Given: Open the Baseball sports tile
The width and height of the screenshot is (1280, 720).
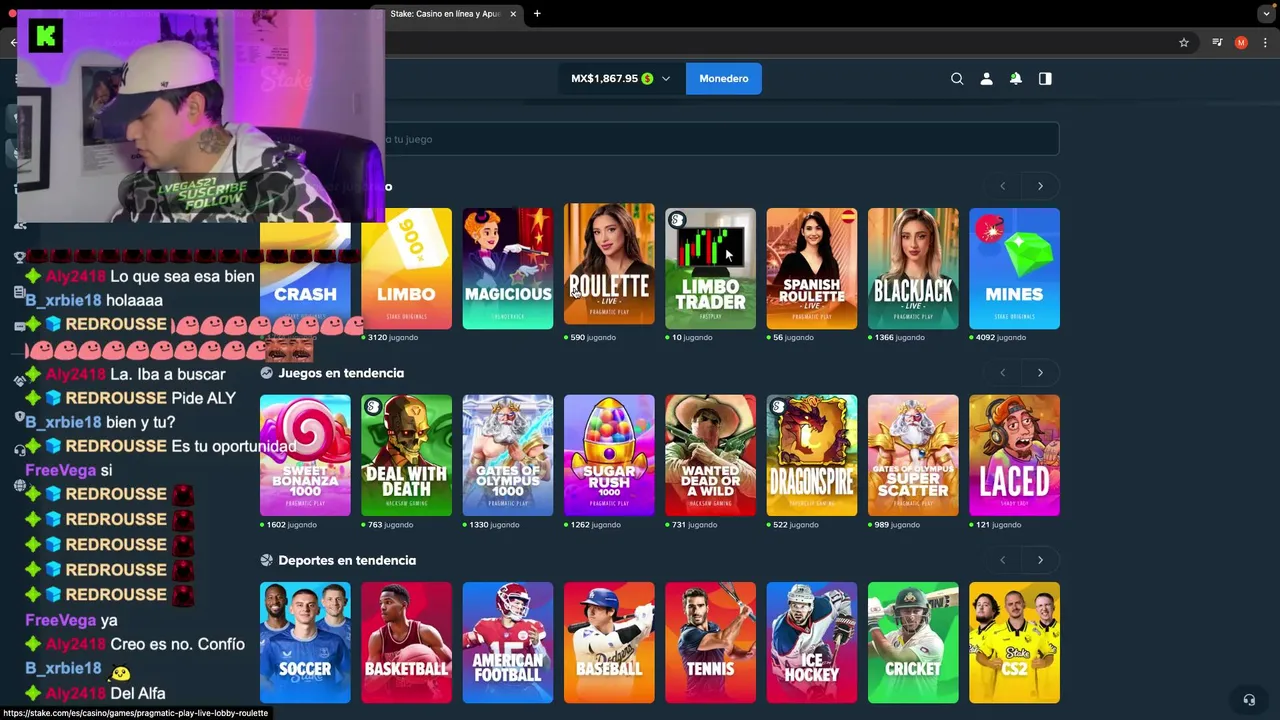Looking at the screenshot, I should pyautogui.click(x=609, y=642).
